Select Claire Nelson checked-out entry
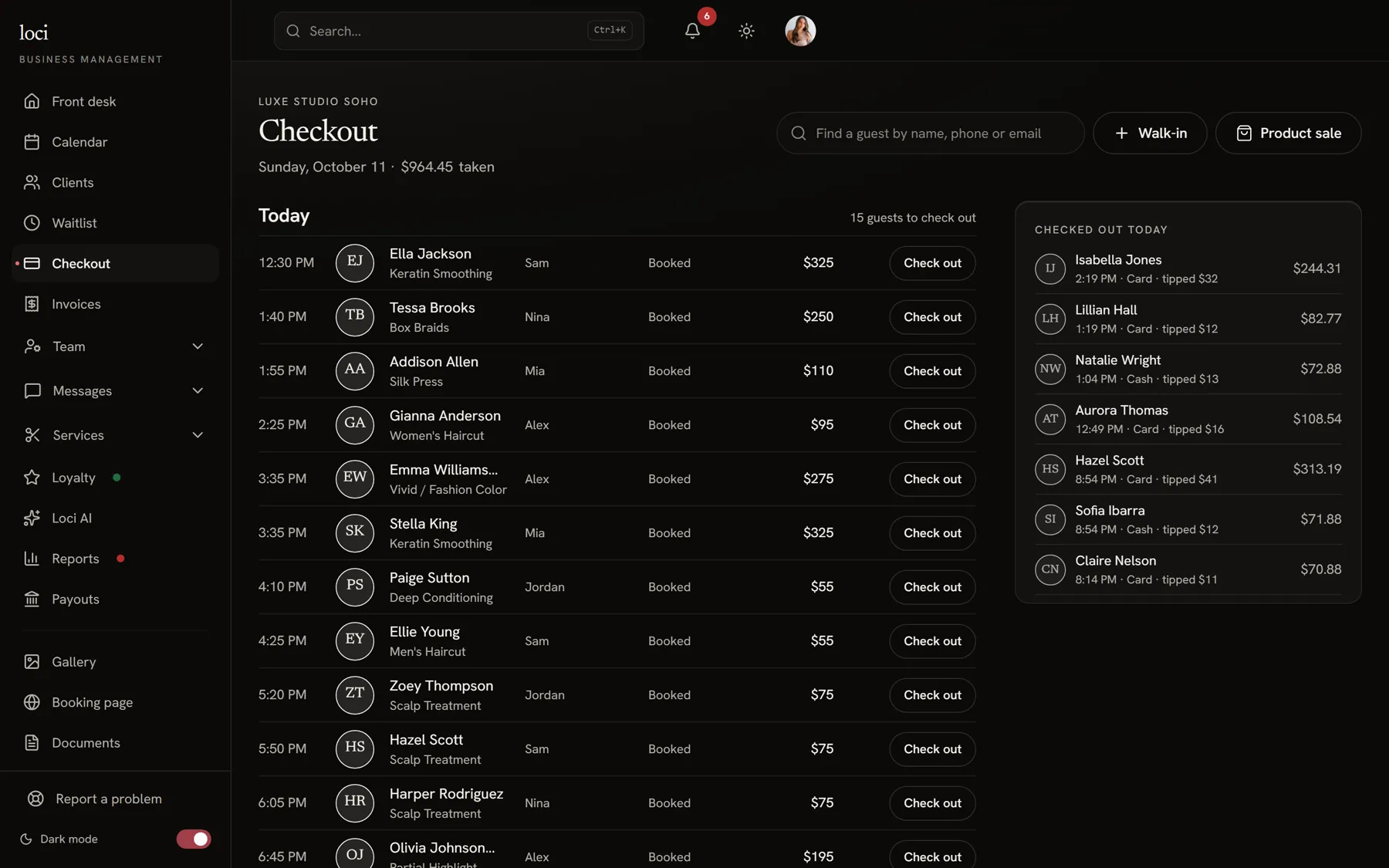This screenshot has height=868, width=1389. [1188, 569]
